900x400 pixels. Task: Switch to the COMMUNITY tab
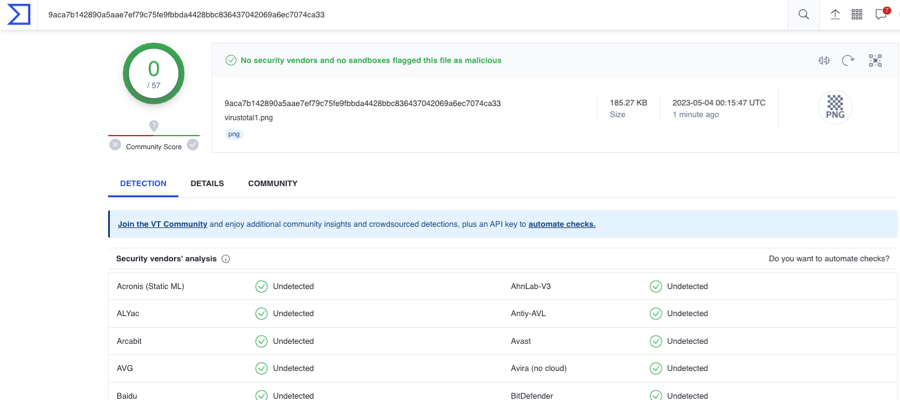tap(273, 184)
